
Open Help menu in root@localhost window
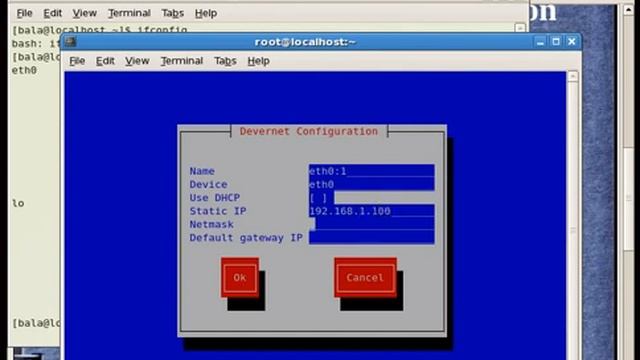(x=258, y=61)
